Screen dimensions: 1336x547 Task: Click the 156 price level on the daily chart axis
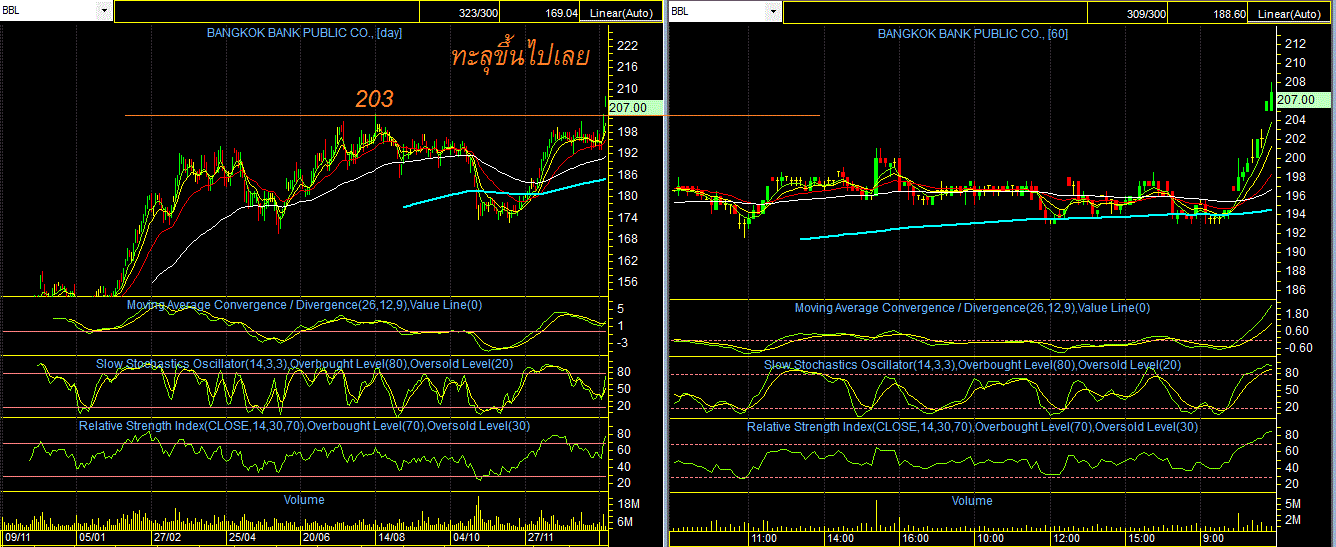(x=628, y=282)
